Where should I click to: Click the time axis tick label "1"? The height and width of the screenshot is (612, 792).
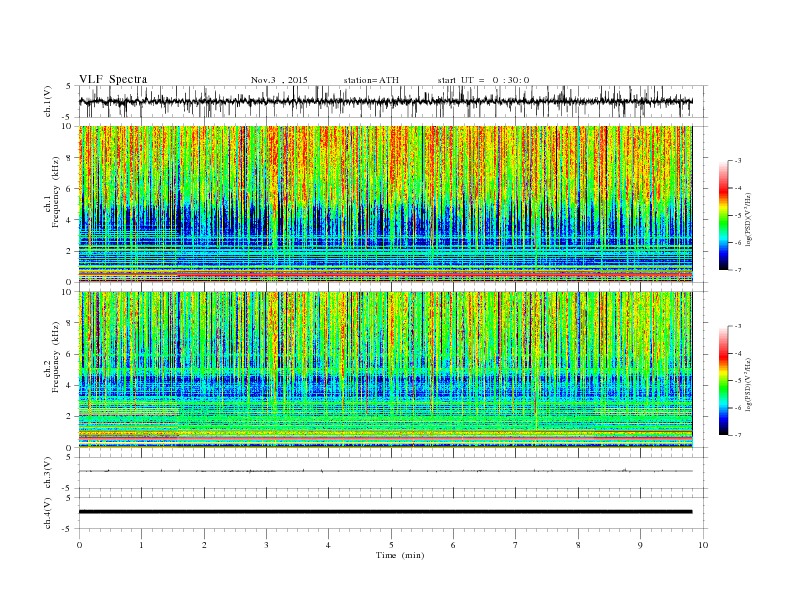coord(141,545)
